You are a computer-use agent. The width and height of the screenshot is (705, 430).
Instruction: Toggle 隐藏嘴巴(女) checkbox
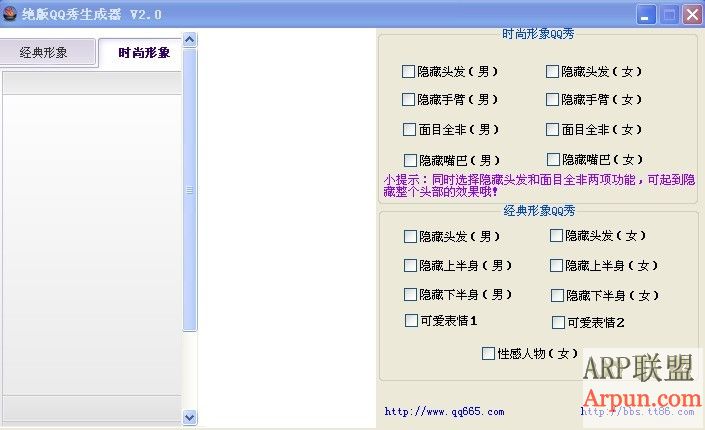(553, 159)
